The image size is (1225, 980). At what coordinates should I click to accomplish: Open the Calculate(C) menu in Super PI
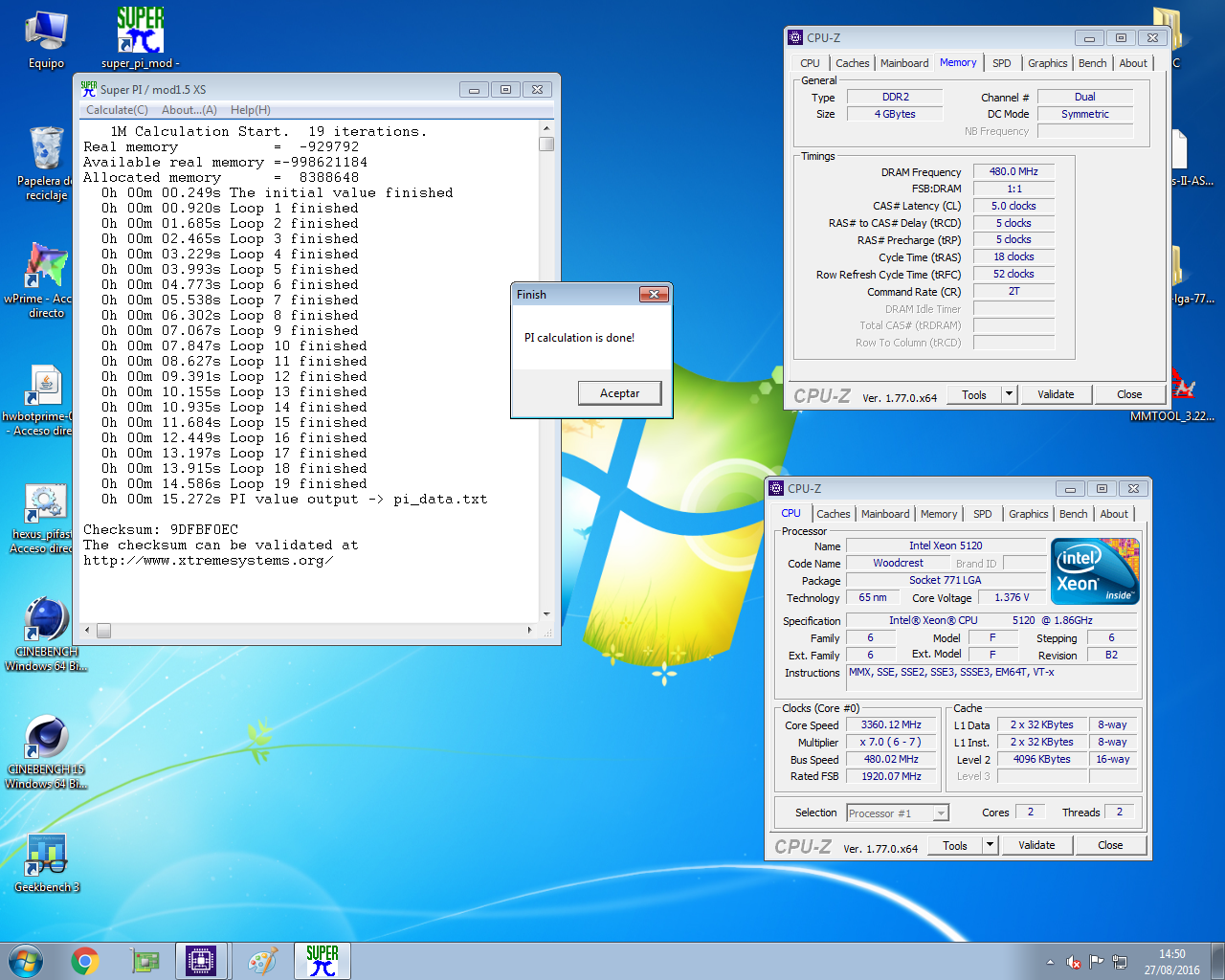pyautogui.click(x=117, y=110)
